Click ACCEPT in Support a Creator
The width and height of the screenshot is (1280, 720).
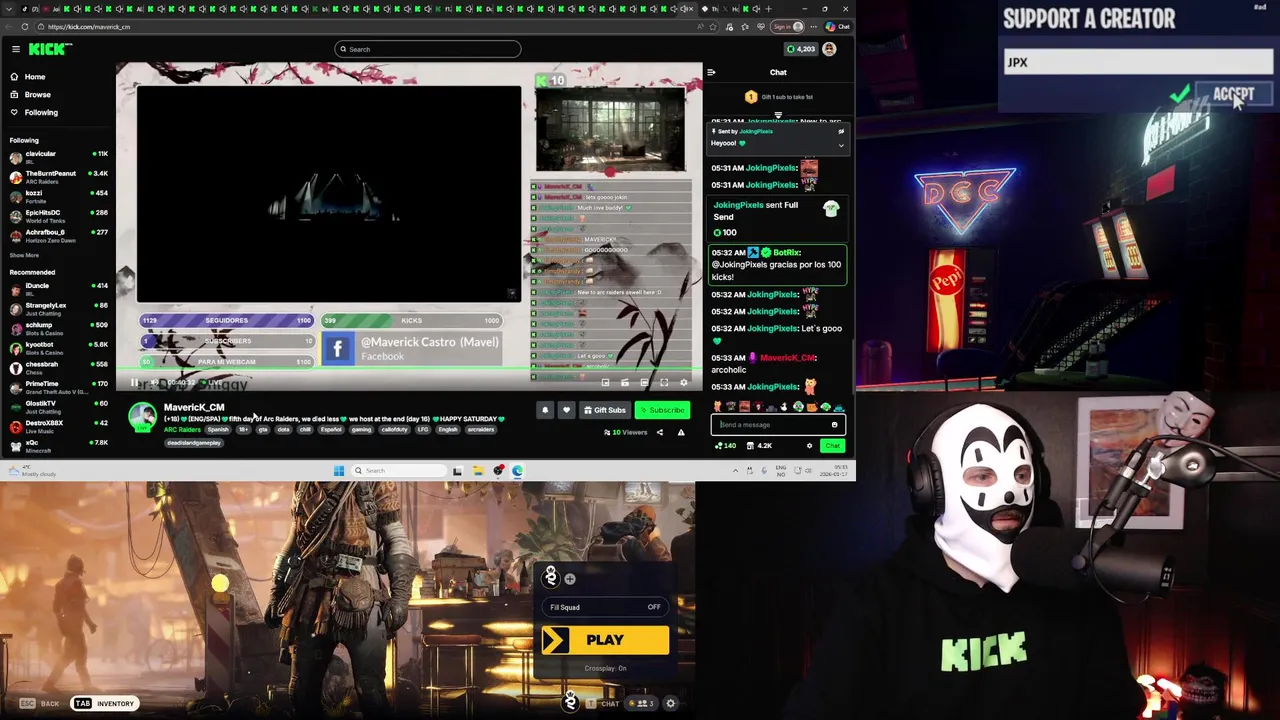[x=1233, y=95]
